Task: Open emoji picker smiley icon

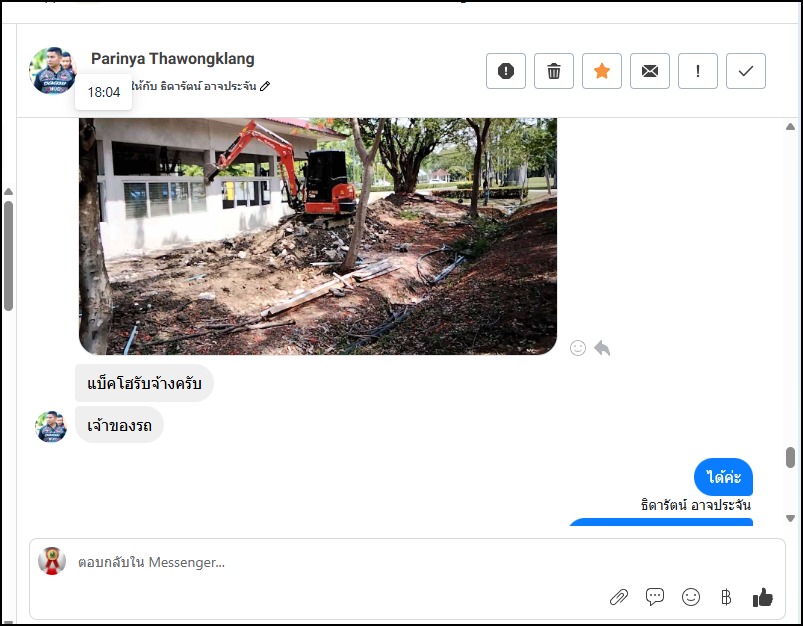Action: point(691,597)
